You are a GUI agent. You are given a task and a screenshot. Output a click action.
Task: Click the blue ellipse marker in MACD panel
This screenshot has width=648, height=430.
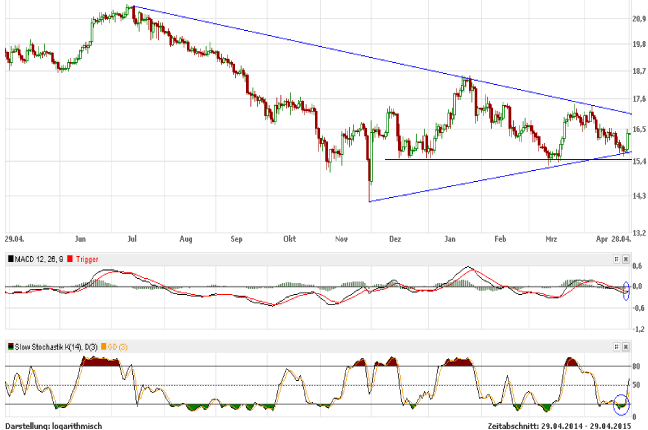tap(626, 291)
